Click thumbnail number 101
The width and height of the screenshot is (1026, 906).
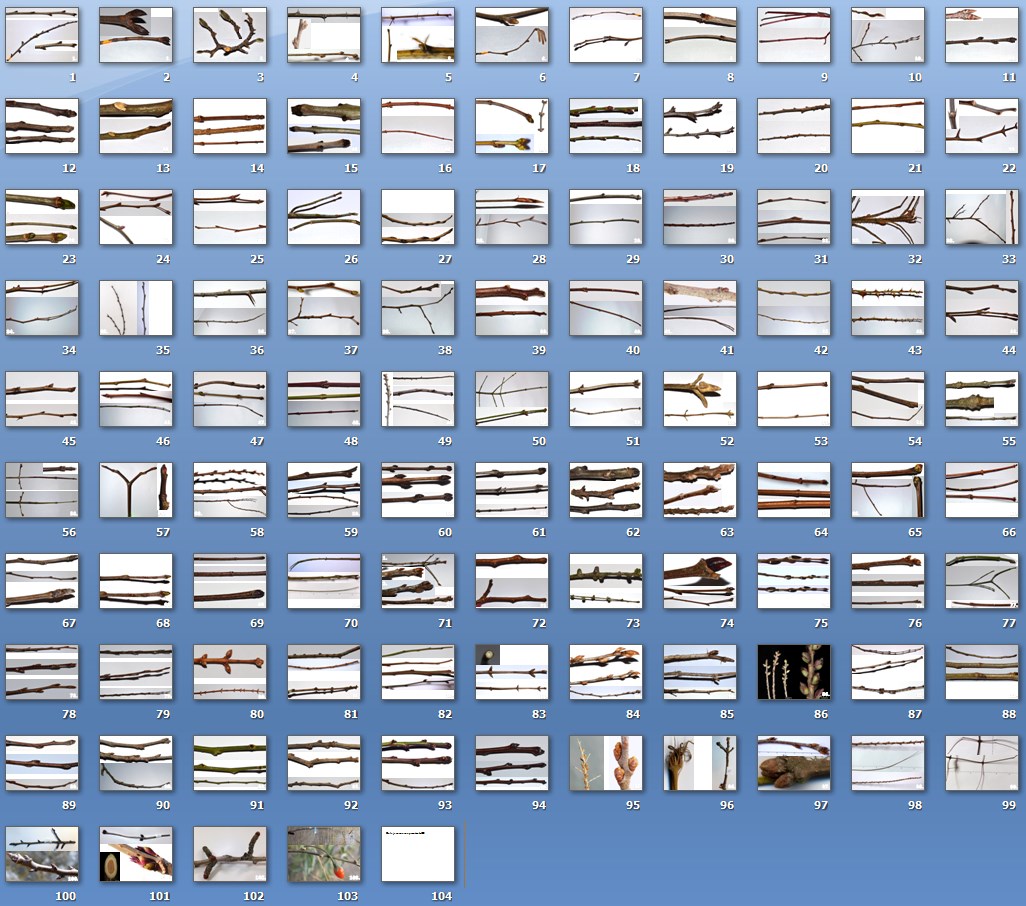coord(136,854)
